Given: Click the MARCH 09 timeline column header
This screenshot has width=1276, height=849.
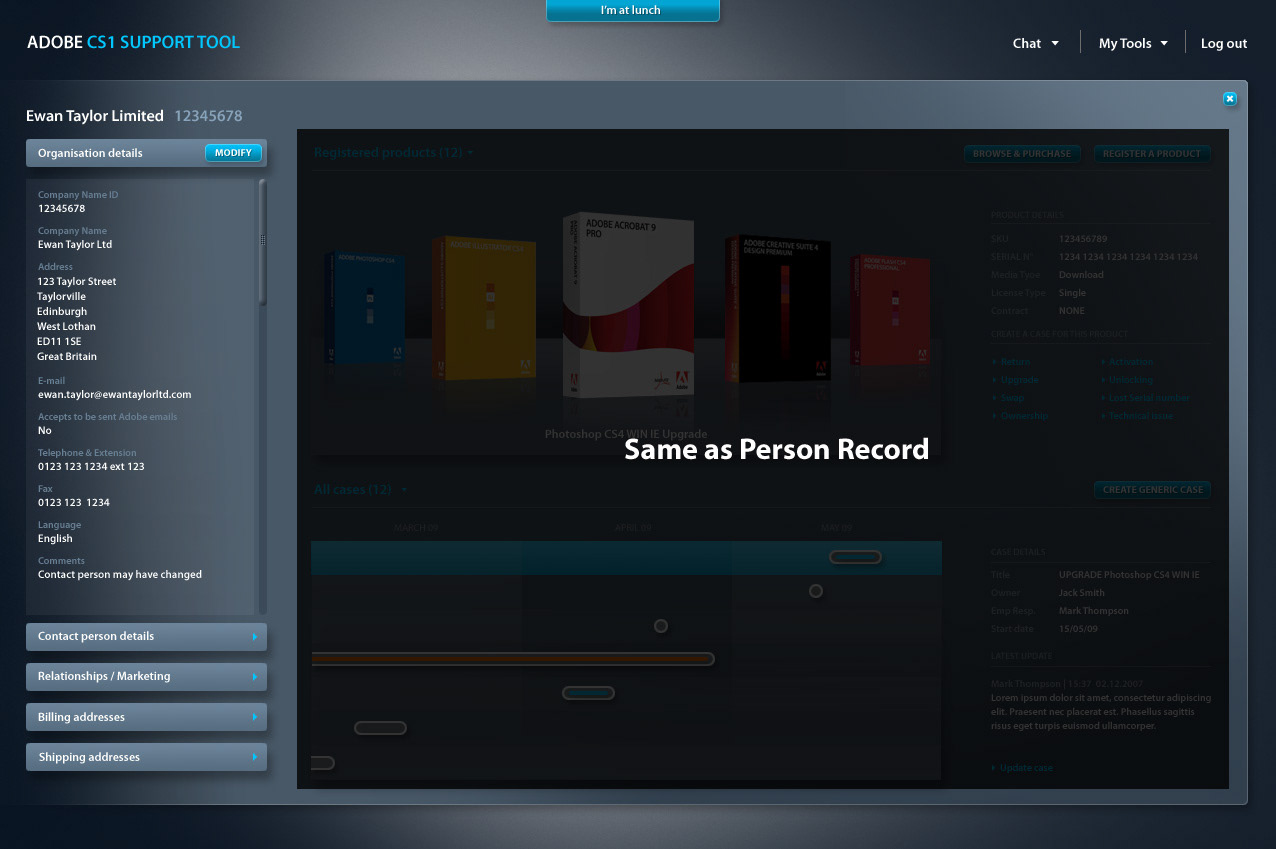Looking at the screenshot, I should pyautogui.click(x=416, y=527).
